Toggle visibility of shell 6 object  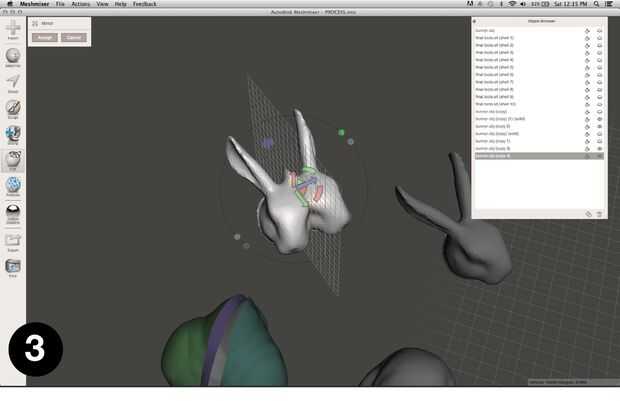point(599,75)
